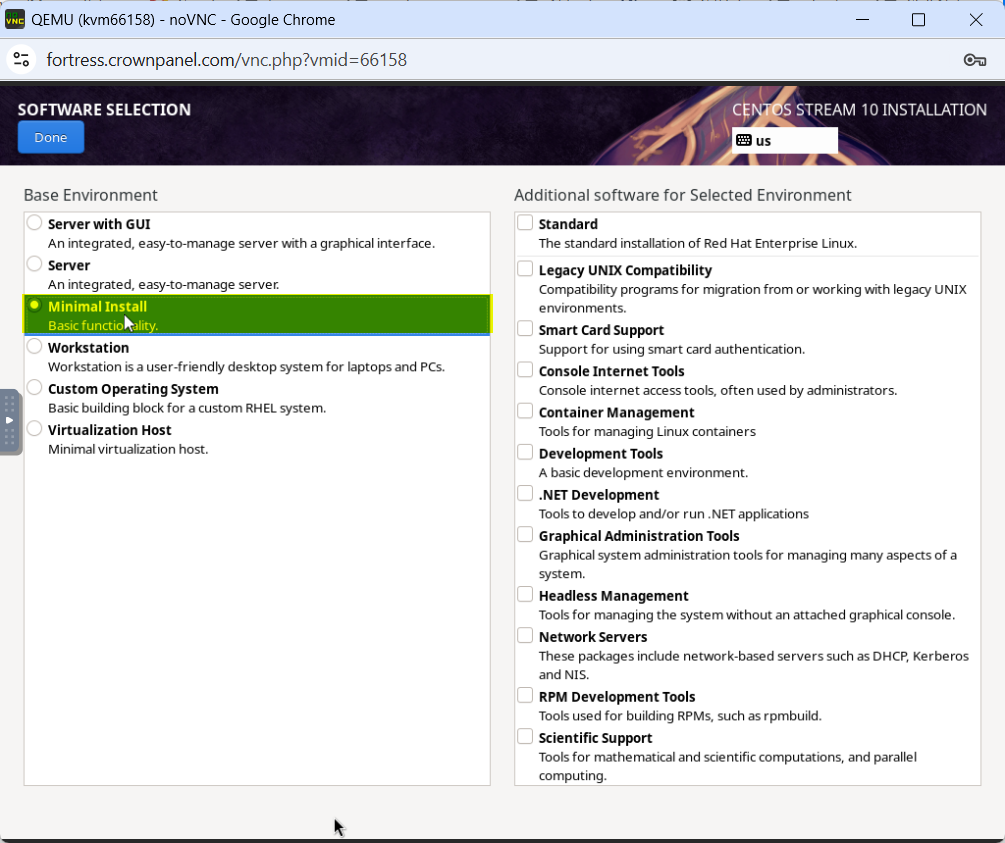Screen dimensions: 1005x843
Task: Click the noVNC favicon in title bar
Action: click(x=15, y=20)
